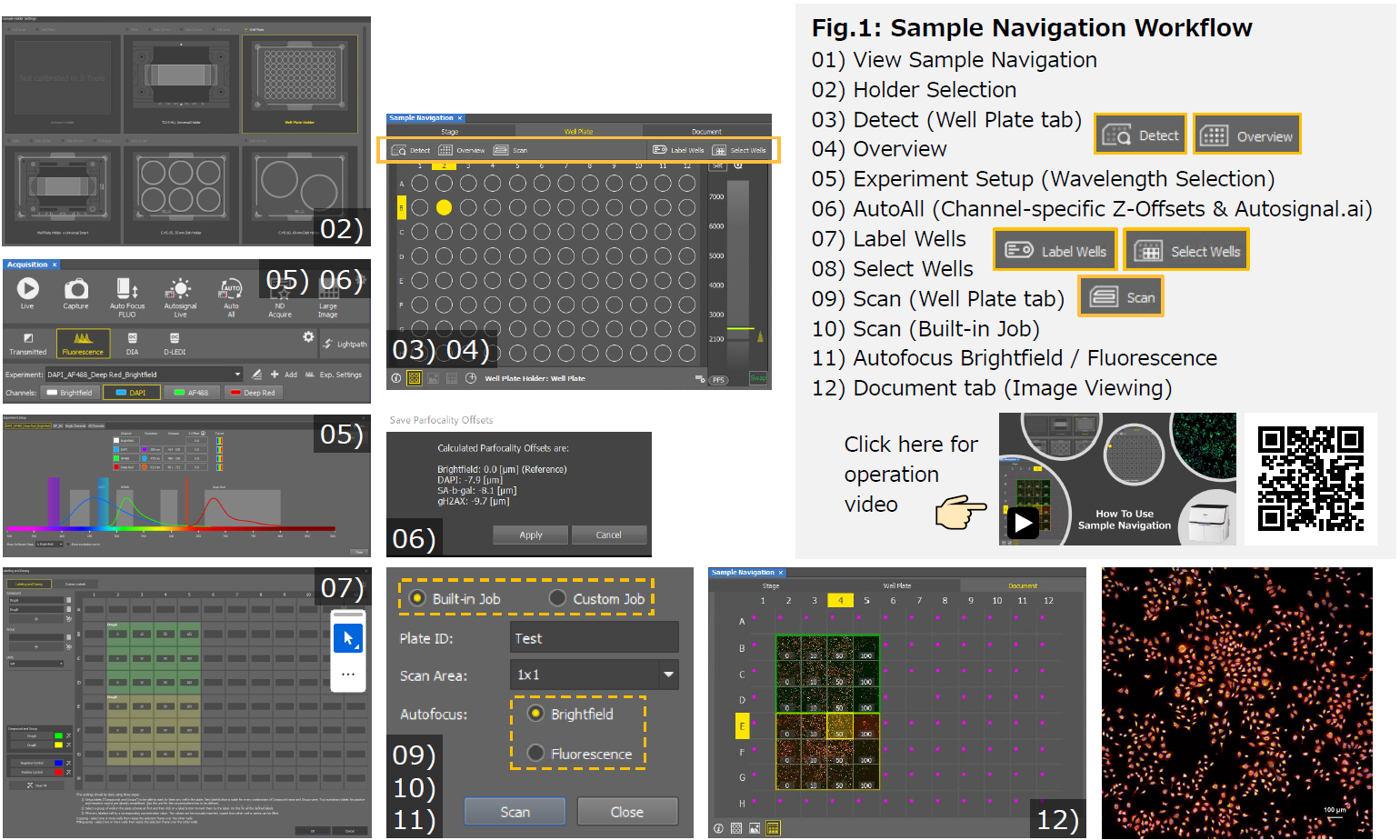Apply the calculated parfocality offsets
The width and height of the screenshot is (1400, 840).
point(531,535)
